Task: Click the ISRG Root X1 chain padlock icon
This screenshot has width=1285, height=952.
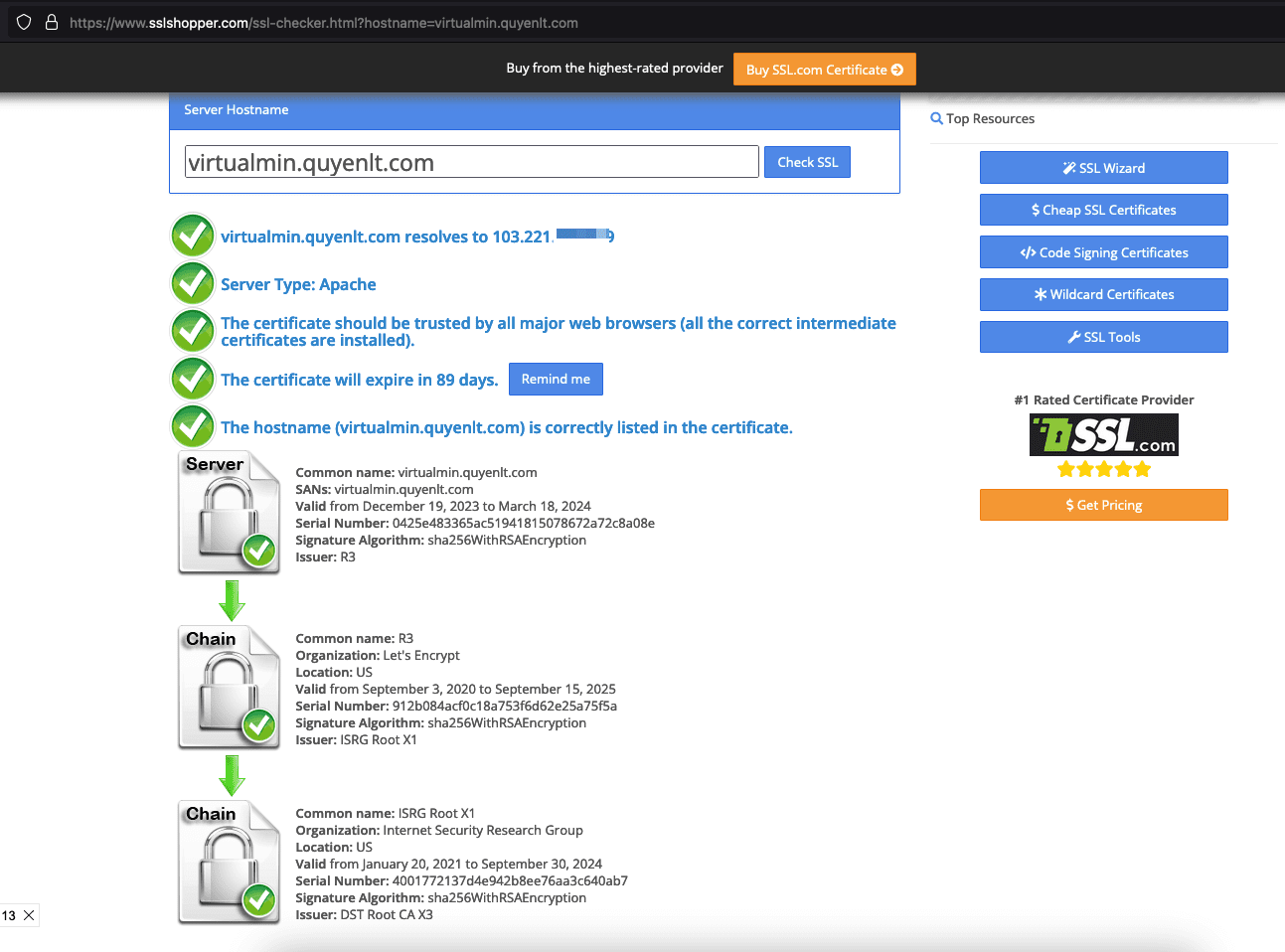Action: pos(229,863)
